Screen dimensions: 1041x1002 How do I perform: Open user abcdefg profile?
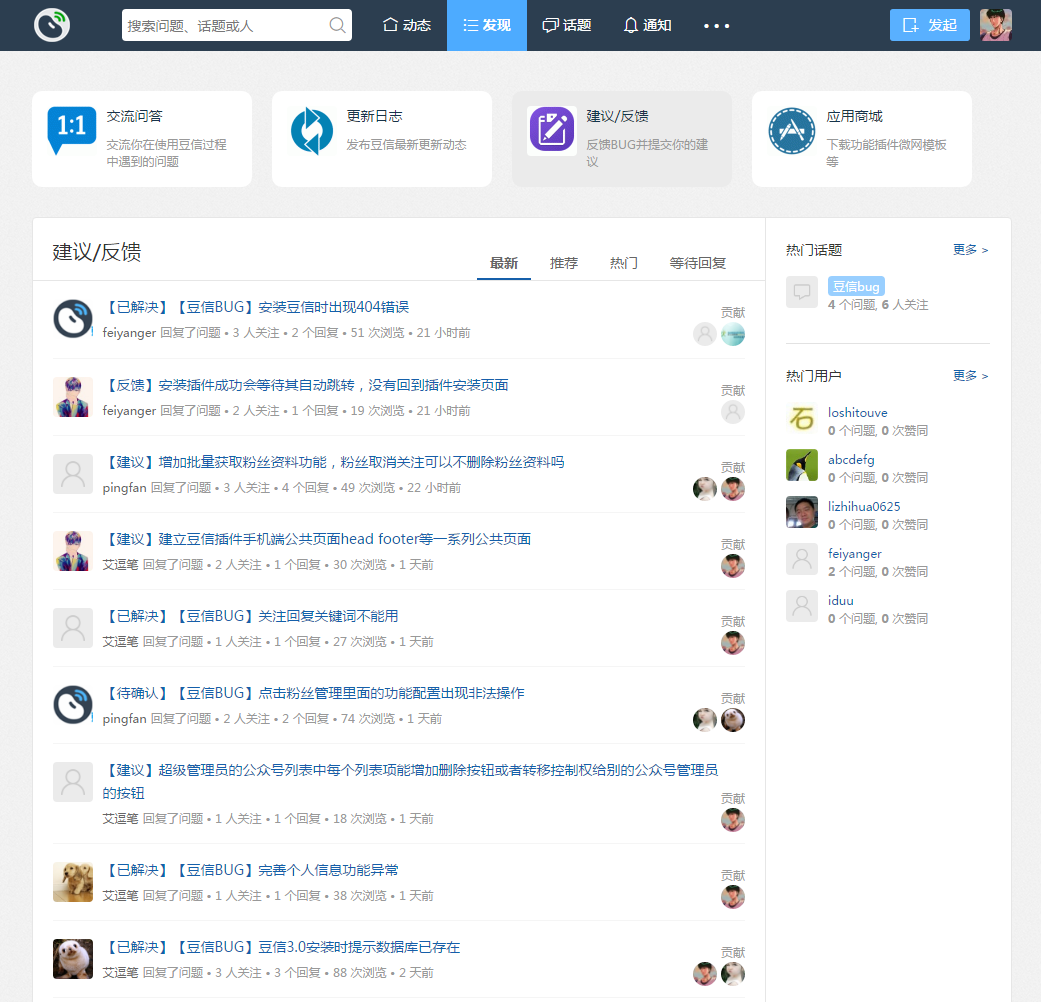(851, 460)
